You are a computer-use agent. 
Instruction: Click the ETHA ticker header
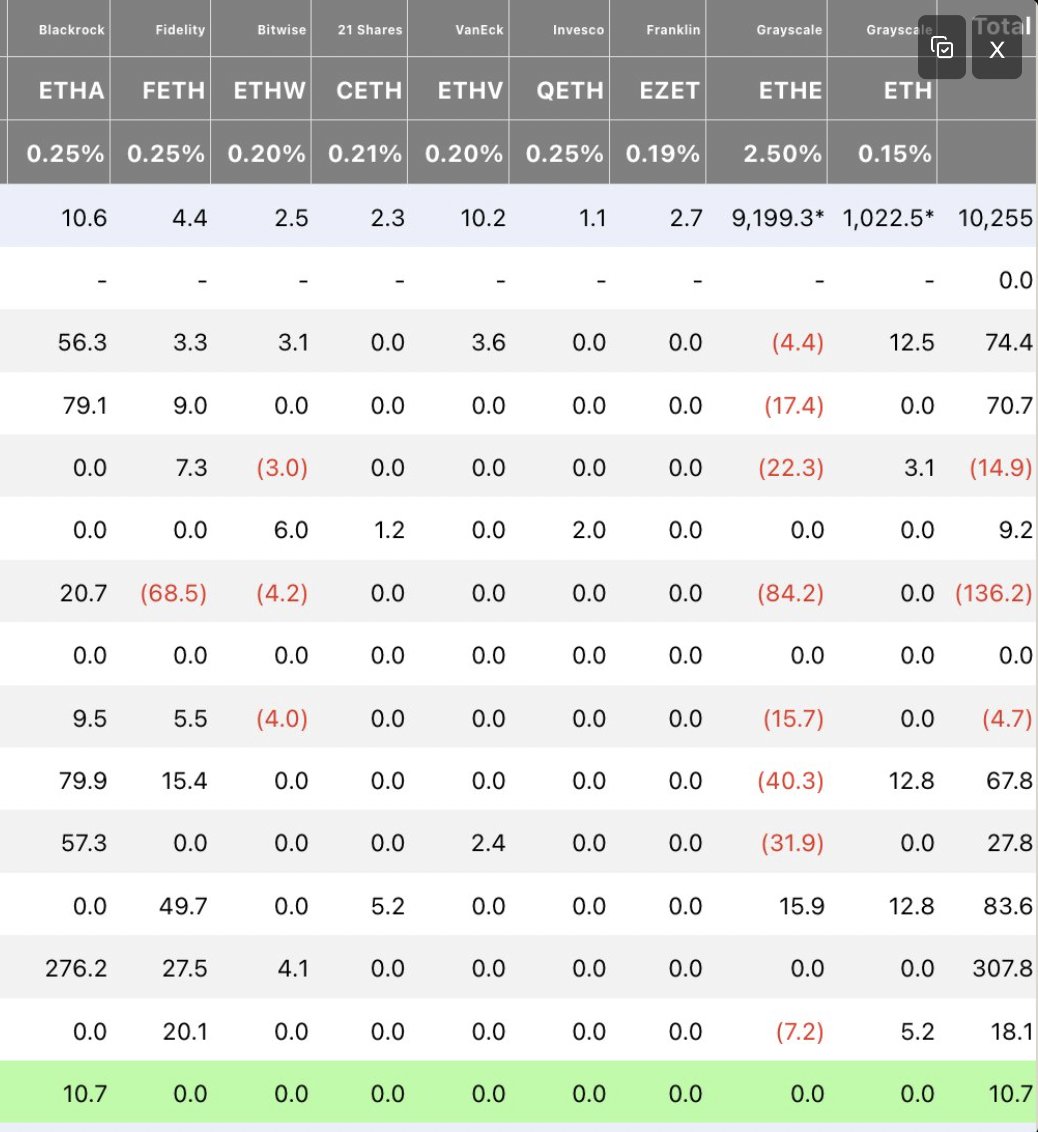point(71,90)
